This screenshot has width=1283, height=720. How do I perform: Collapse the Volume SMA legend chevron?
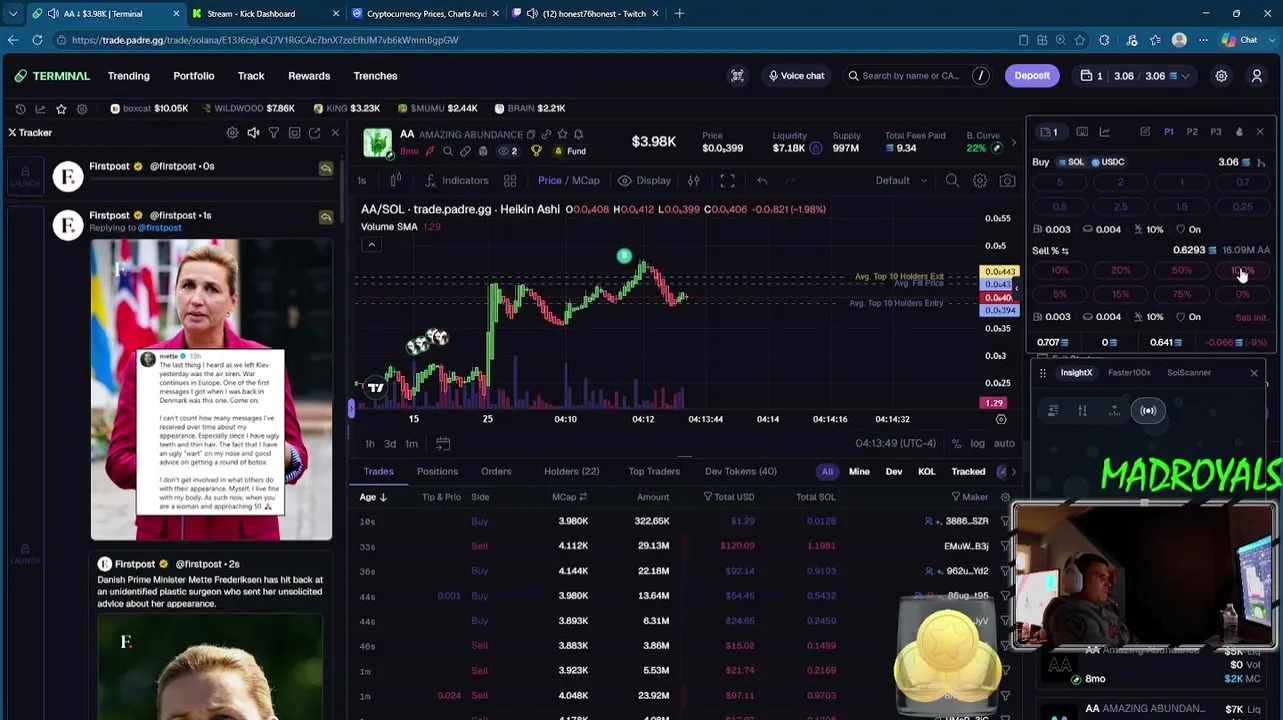[x=371, y=245]
